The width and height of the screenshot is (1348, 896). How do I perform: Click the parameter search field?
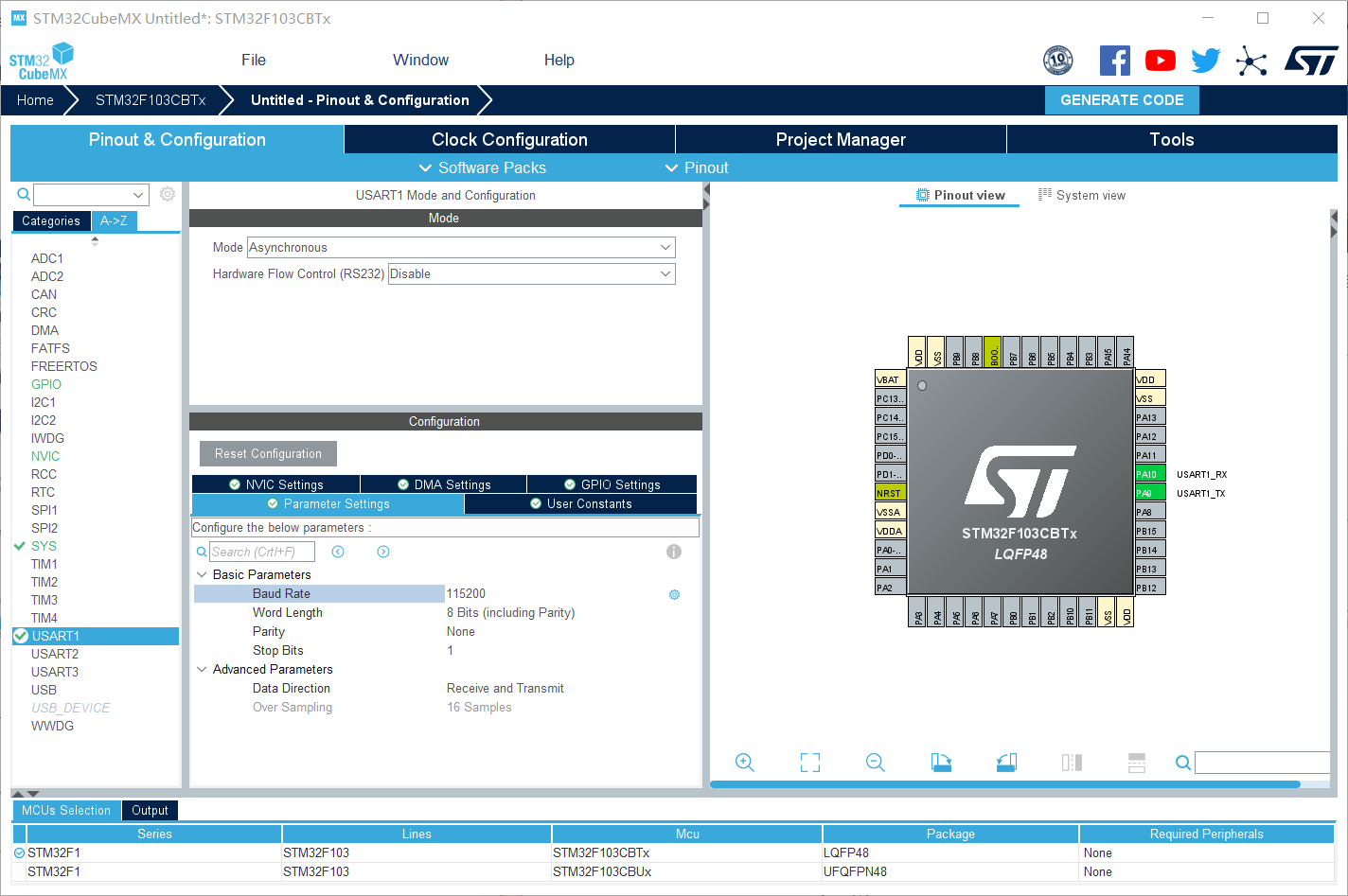(x=262, y=552)
